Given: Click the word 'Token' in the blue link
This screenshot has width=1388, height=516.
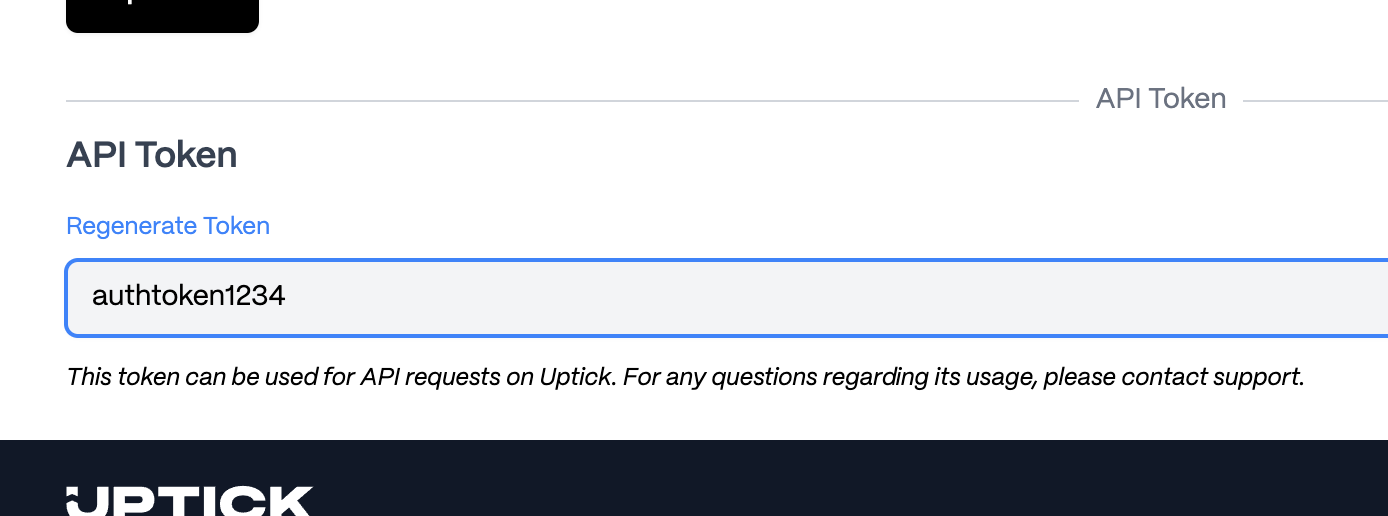Looking at the screenshot, I should [x=237, y=226].
